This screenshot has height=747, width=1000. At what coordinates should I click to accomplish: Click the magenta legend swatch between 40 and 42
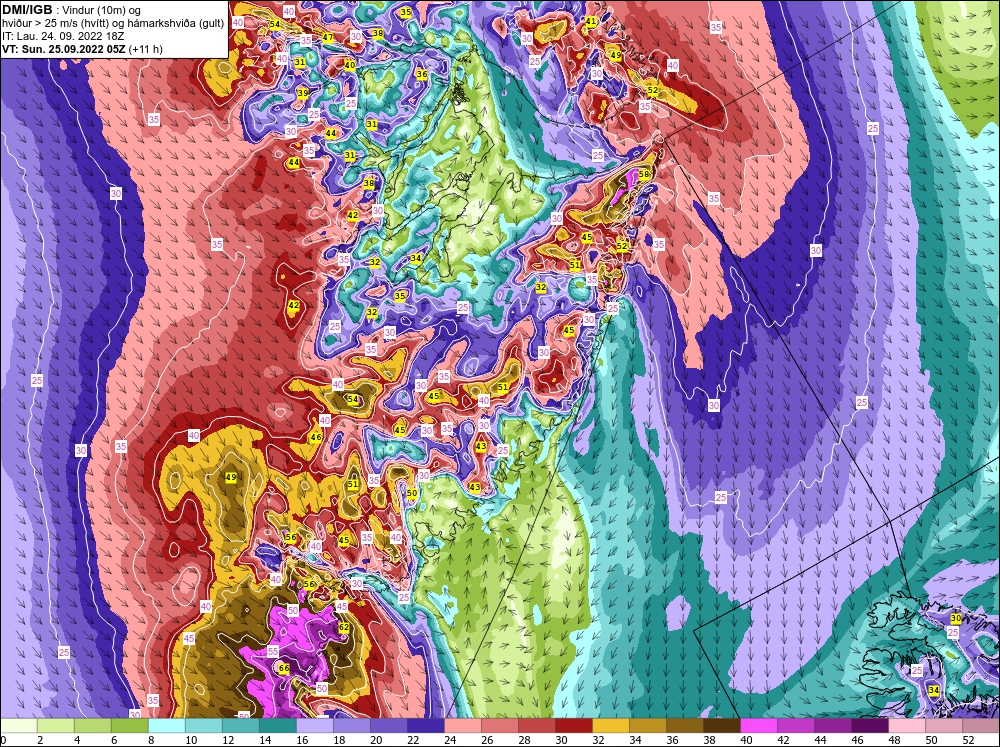[758, 726]
